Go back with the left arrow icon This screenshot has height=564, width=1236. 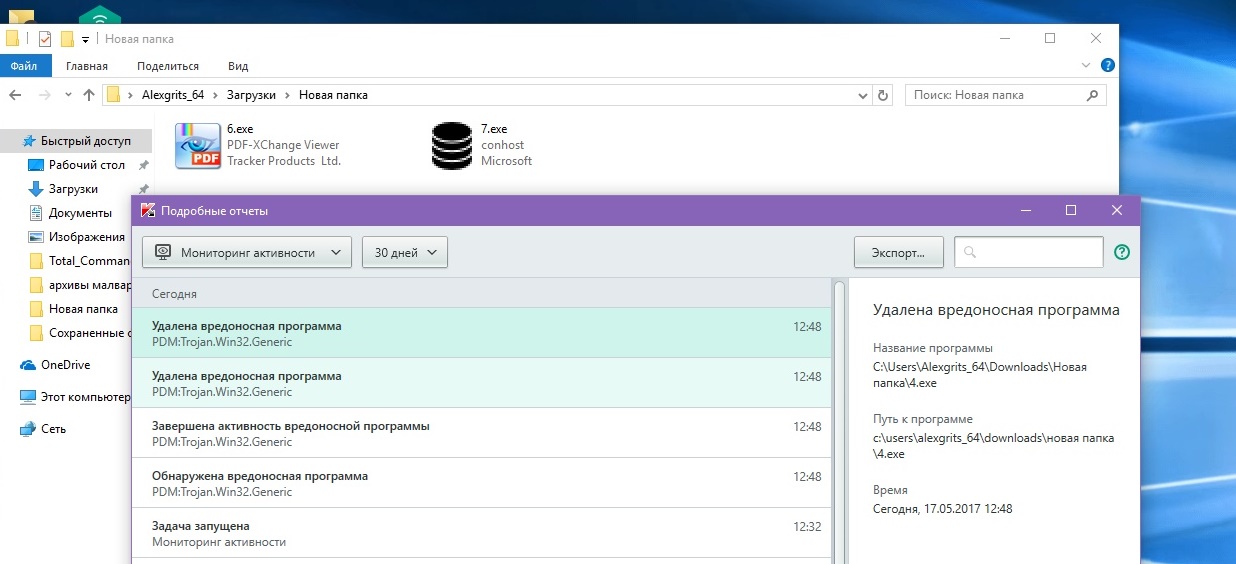click(x=16, y=95)
